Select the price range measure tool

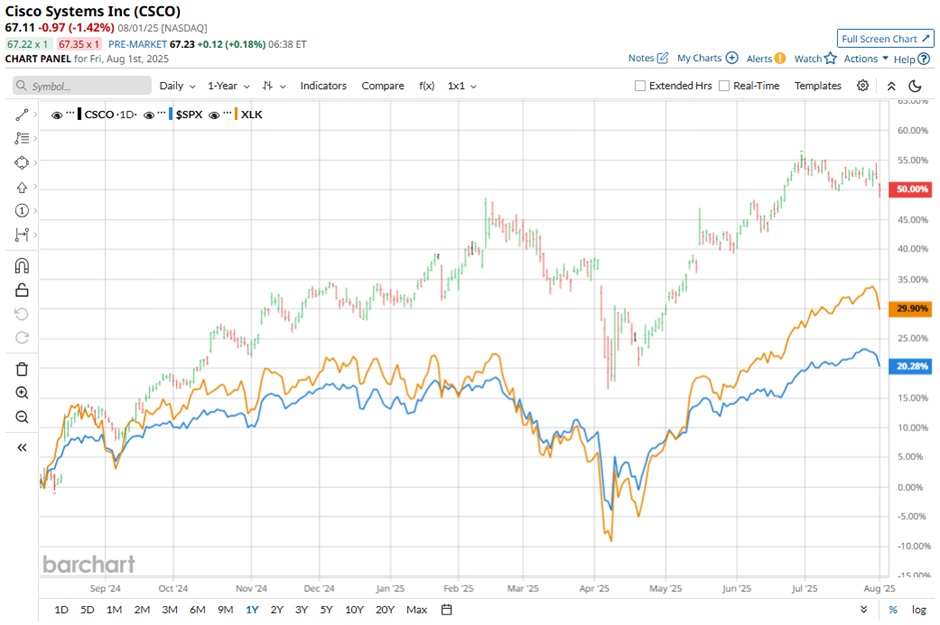click(x=22, y=234)
